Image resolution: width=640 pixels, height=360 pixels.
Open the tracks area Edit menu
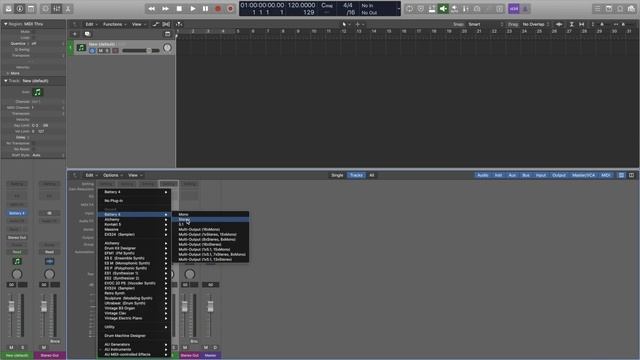point(91,24)
